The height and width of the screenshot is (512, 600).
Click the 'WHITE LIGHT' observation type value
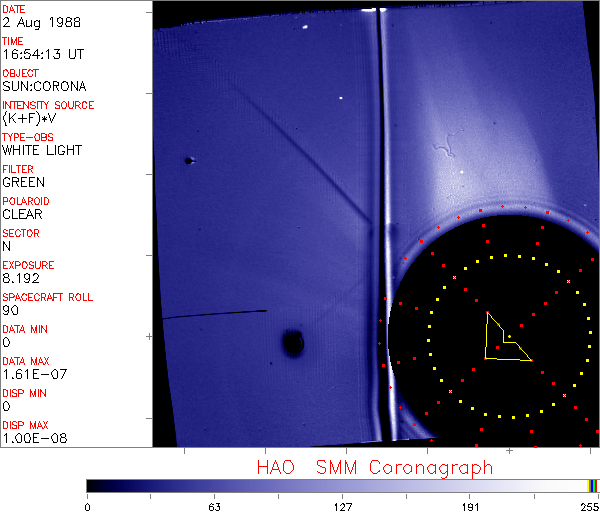[42, 150]
